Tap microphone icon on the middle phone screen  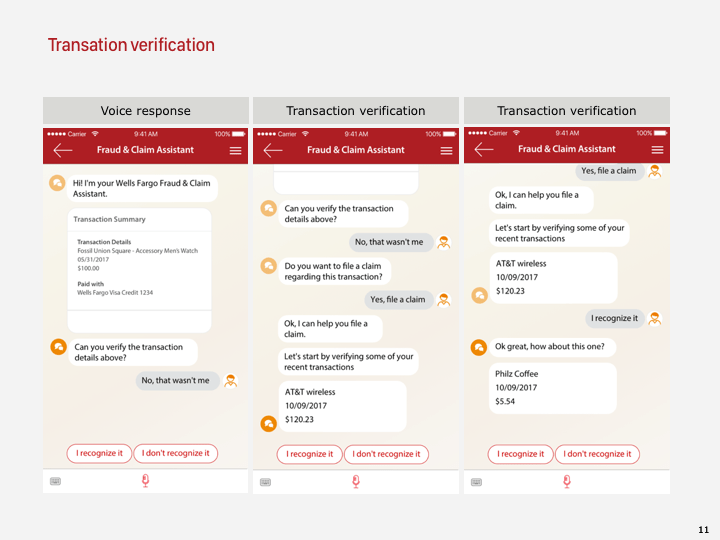click(356, 481)
